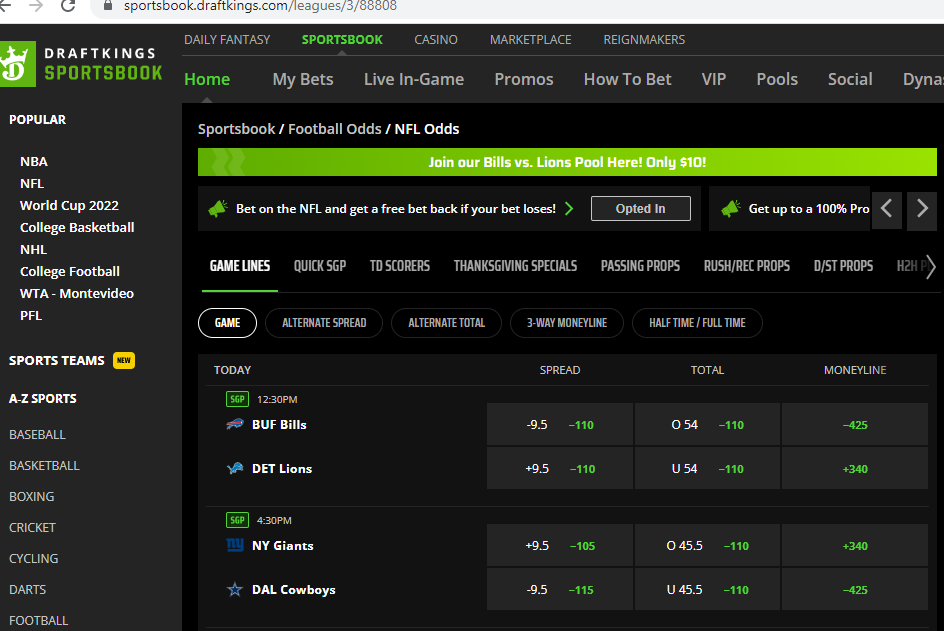Viewport: 944px width, 631px height.
Task: Select the Alternate Total filter pill
Action: click(446, 323)
